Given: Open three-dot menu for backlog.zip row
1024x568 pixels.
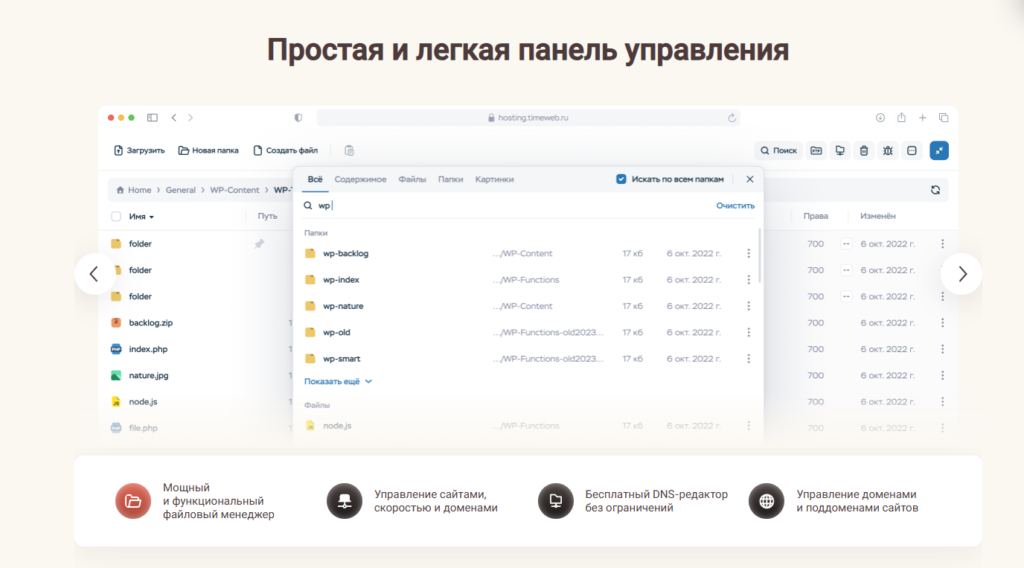Looking at the screenshot, I should point(942,323).
